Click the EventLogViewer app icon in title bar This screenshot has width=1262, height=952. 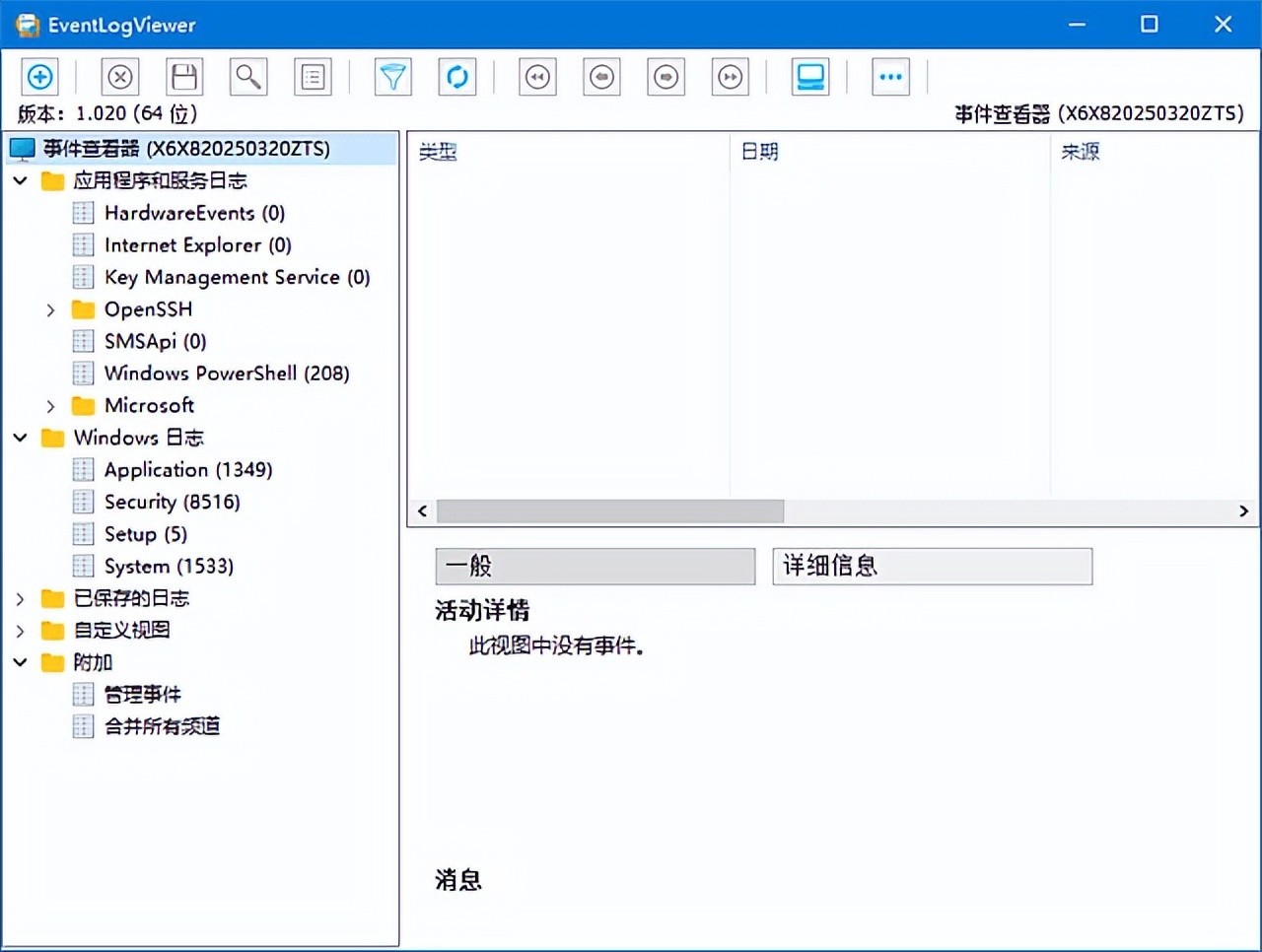[x=28, y=25]
